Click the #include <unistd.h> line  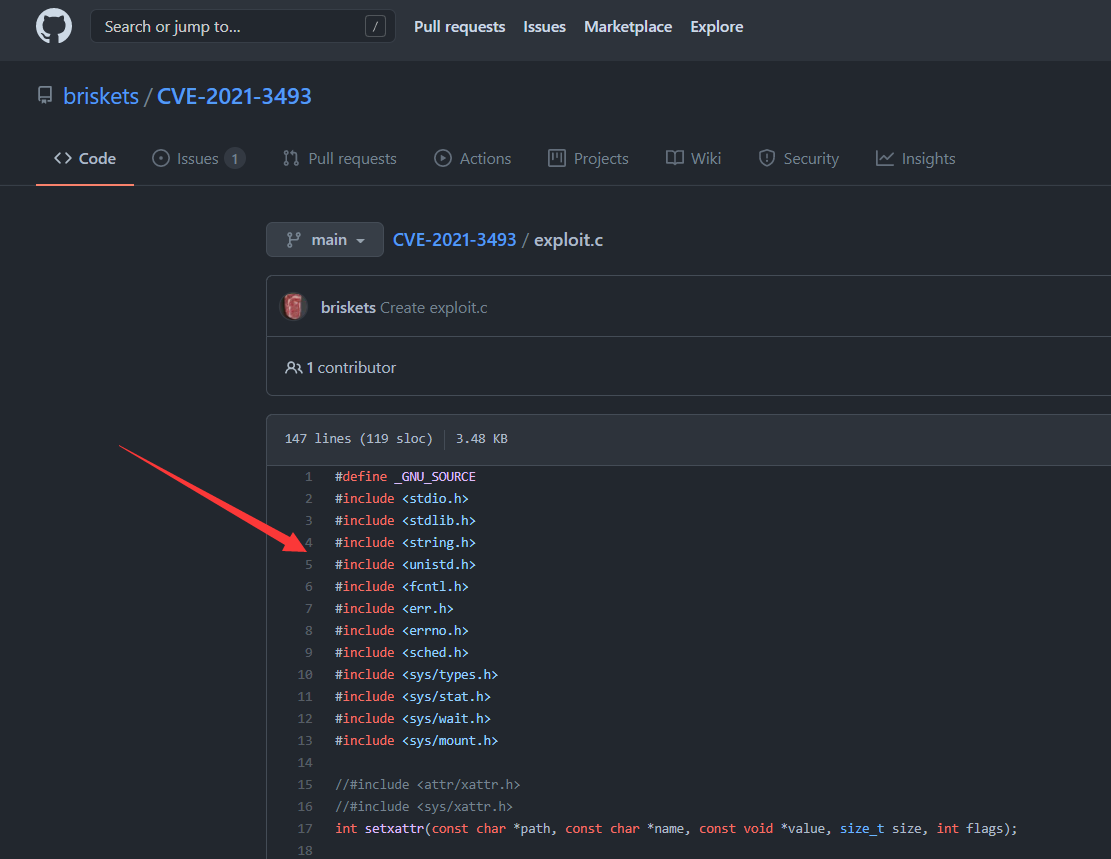click(405, 564)
